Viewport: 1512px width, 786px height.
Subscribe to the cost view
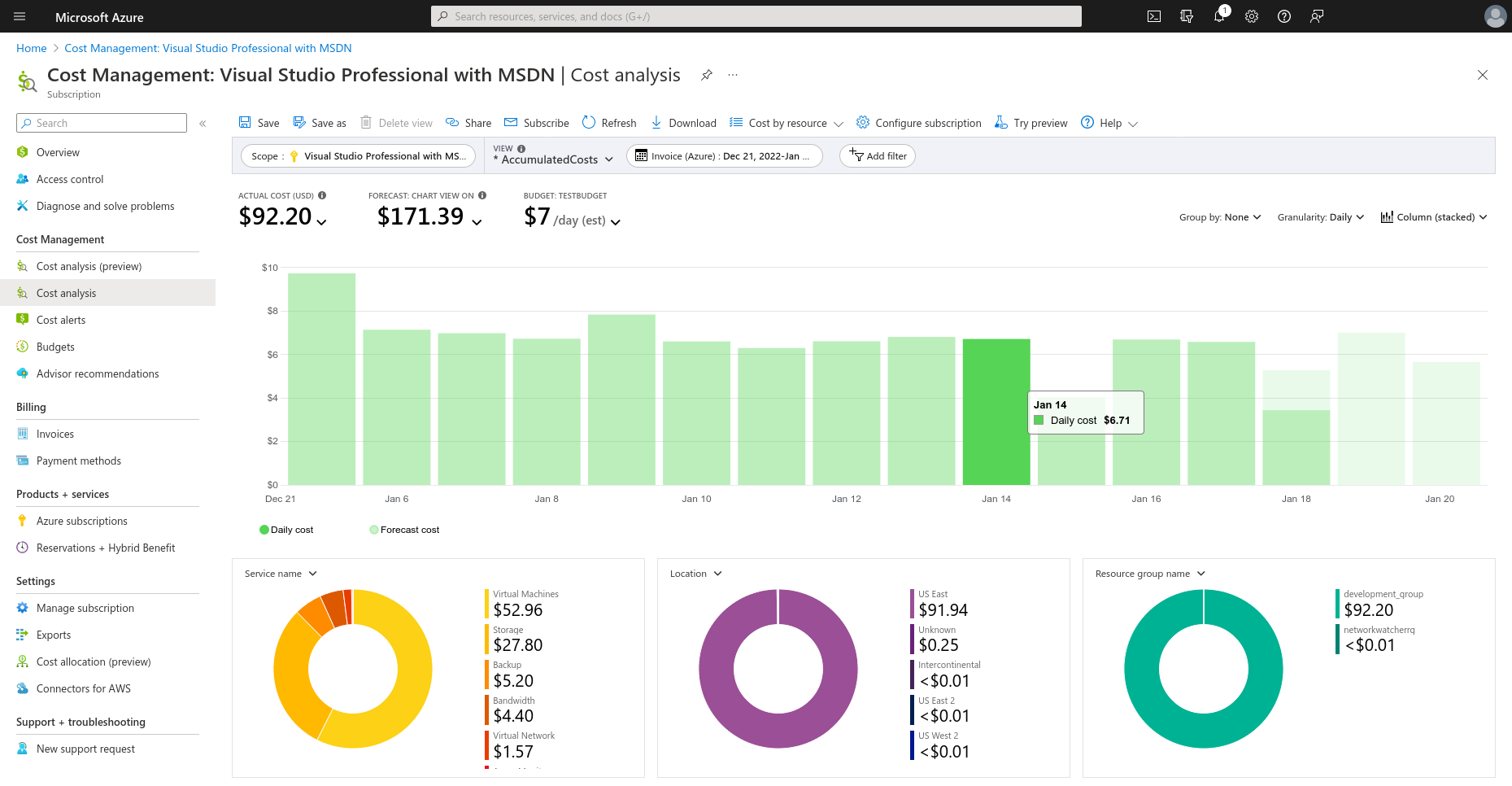[537, 123]
